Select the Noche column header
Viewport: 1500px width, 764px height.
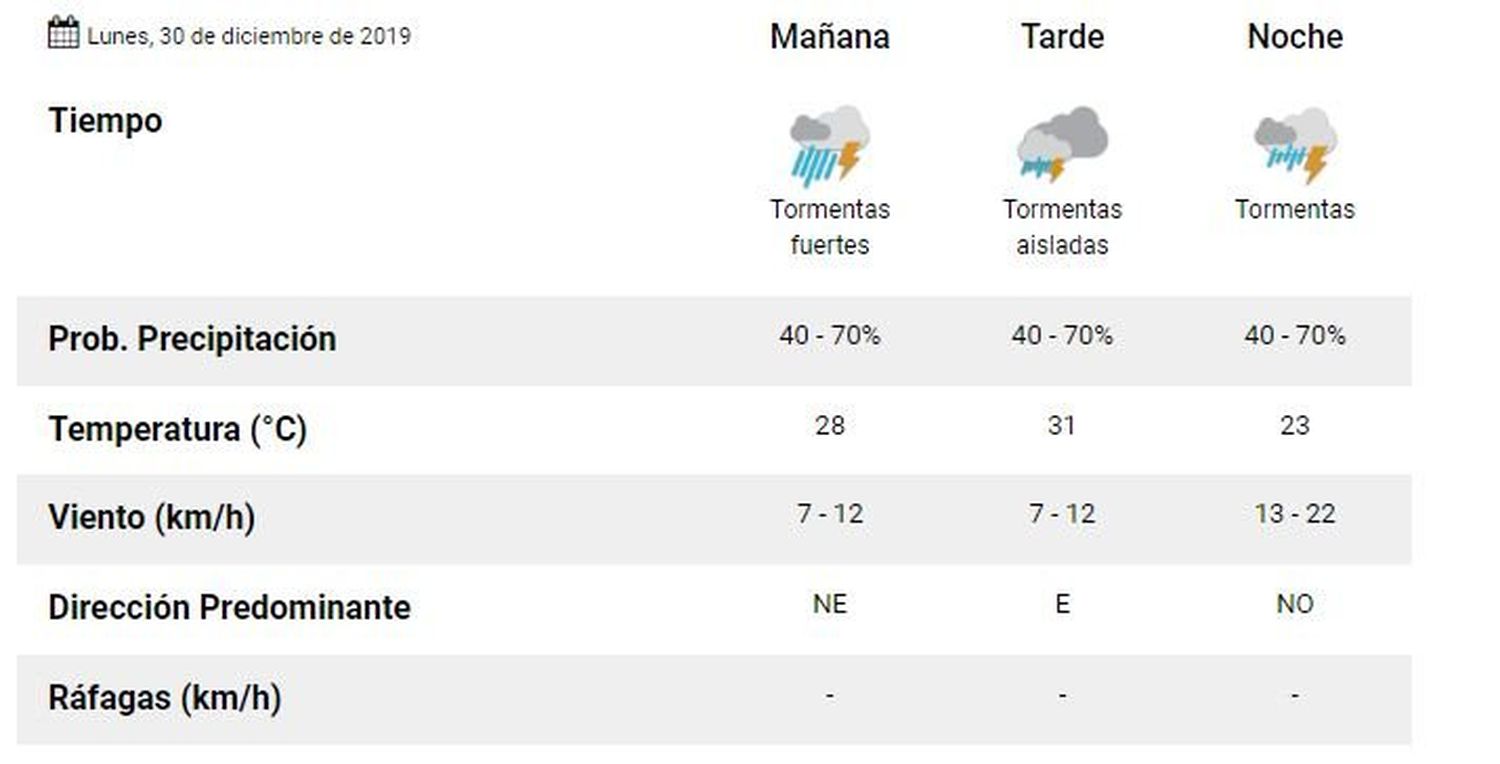click(x=1295, y=37)
